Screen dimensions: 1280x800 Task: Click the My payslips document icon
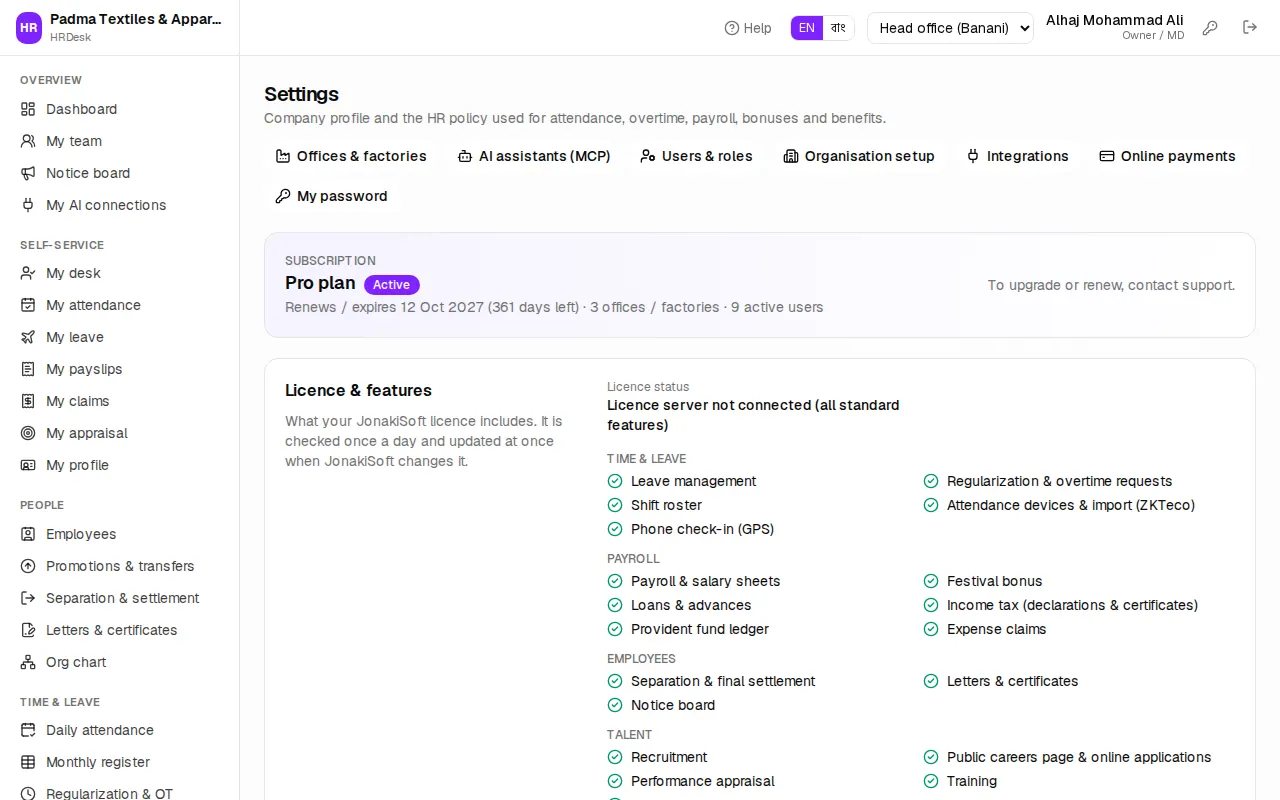point(28,369)
